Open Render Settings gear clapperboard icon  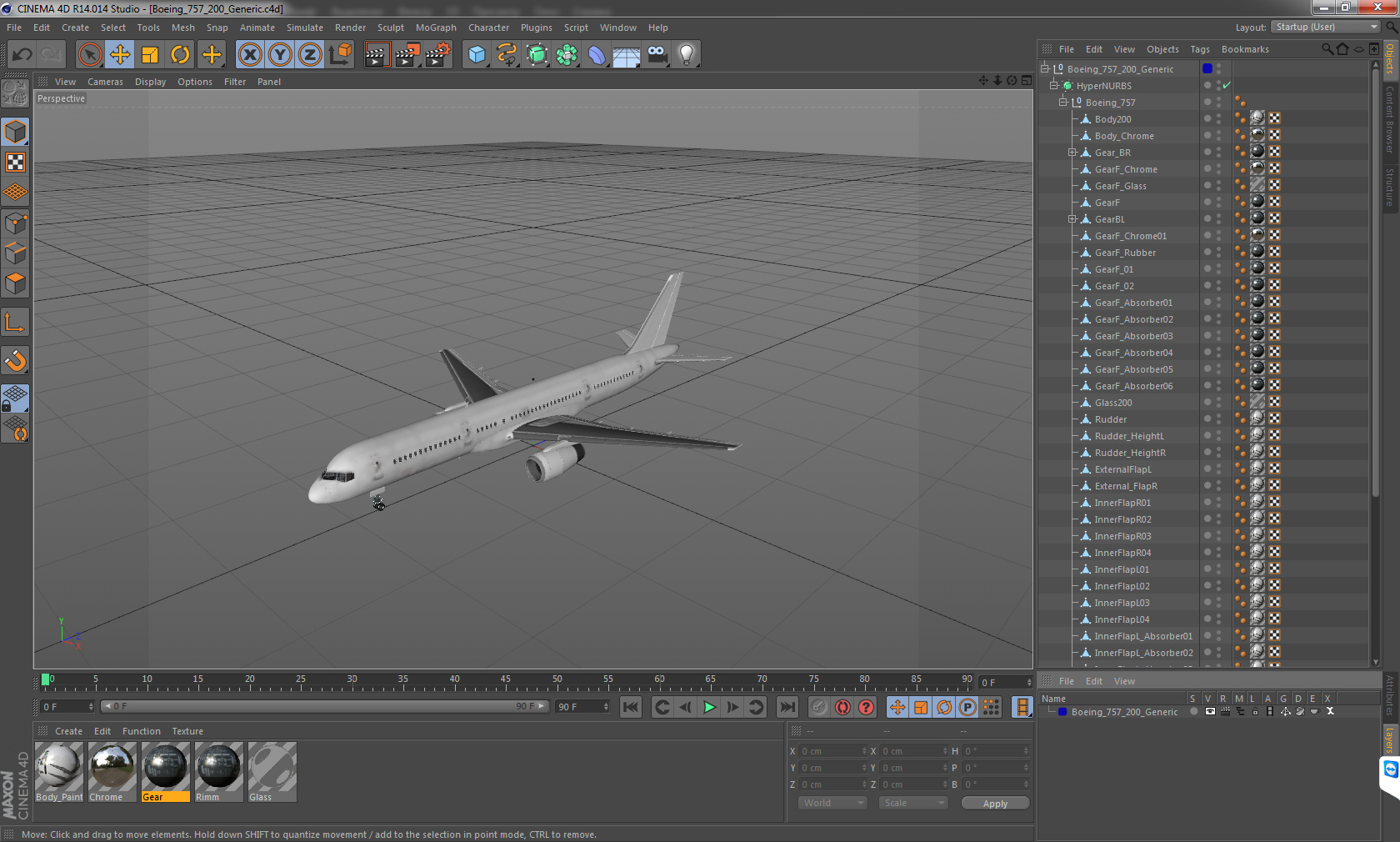tap(437, 55)
